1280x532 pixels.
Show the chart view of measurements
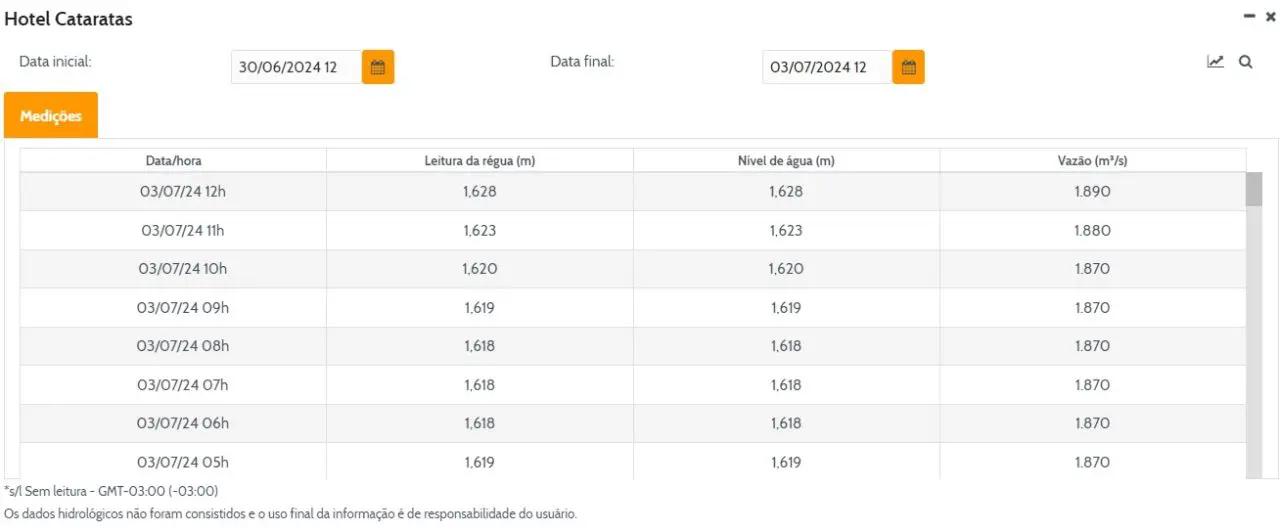point(1215,62)
